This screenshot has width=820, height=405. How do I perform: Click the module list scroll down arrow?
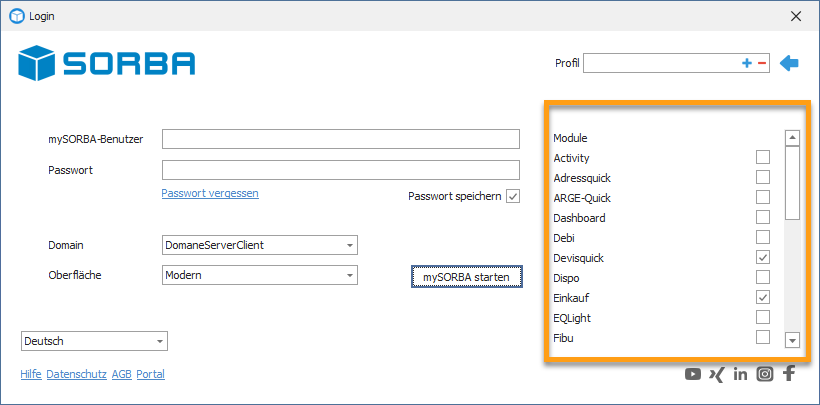point(793,341)
